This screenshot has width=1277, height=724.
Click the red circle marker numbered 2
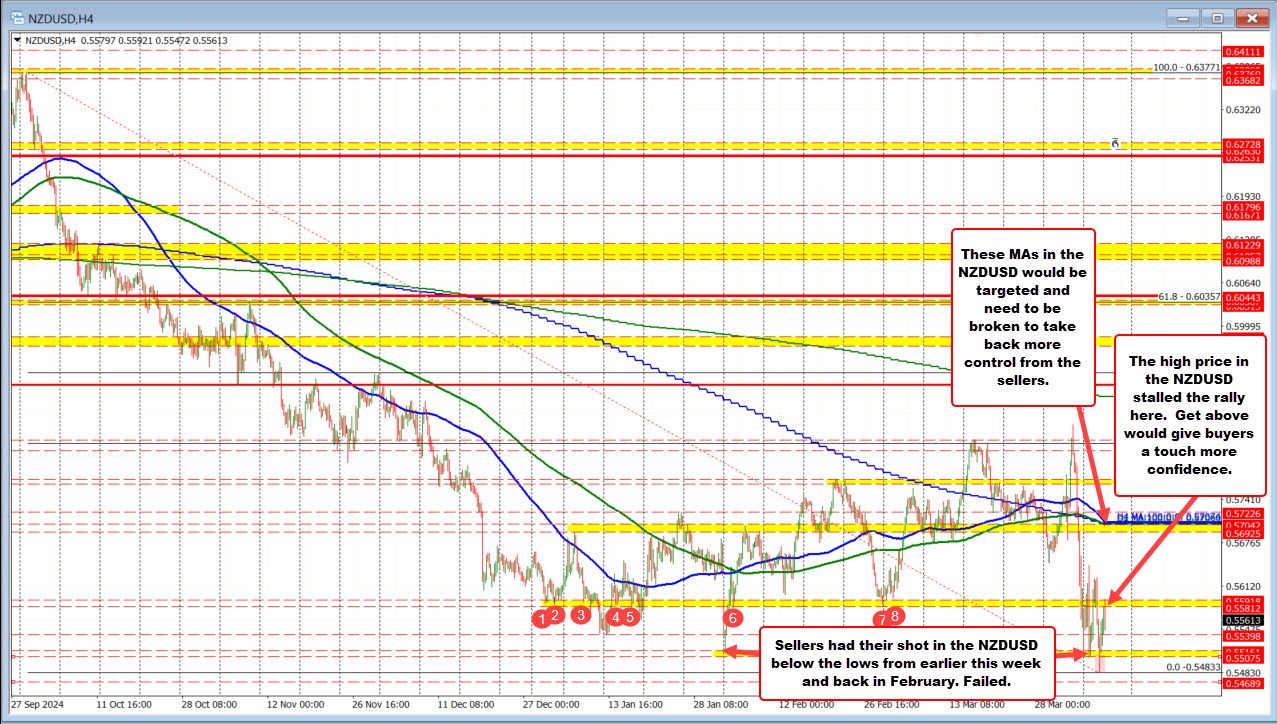click(x=557, y=615)
